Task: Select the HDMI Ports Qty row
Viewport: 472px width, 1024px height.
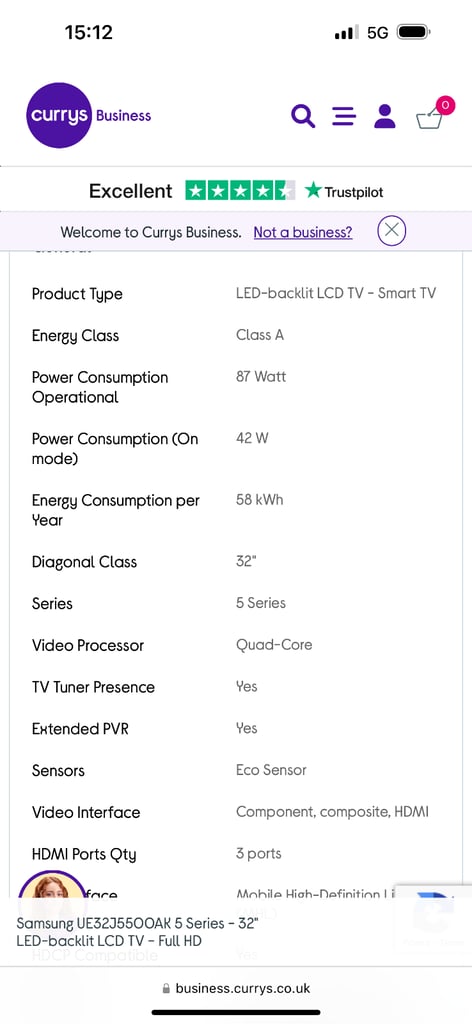Action: tap(236, 854)
